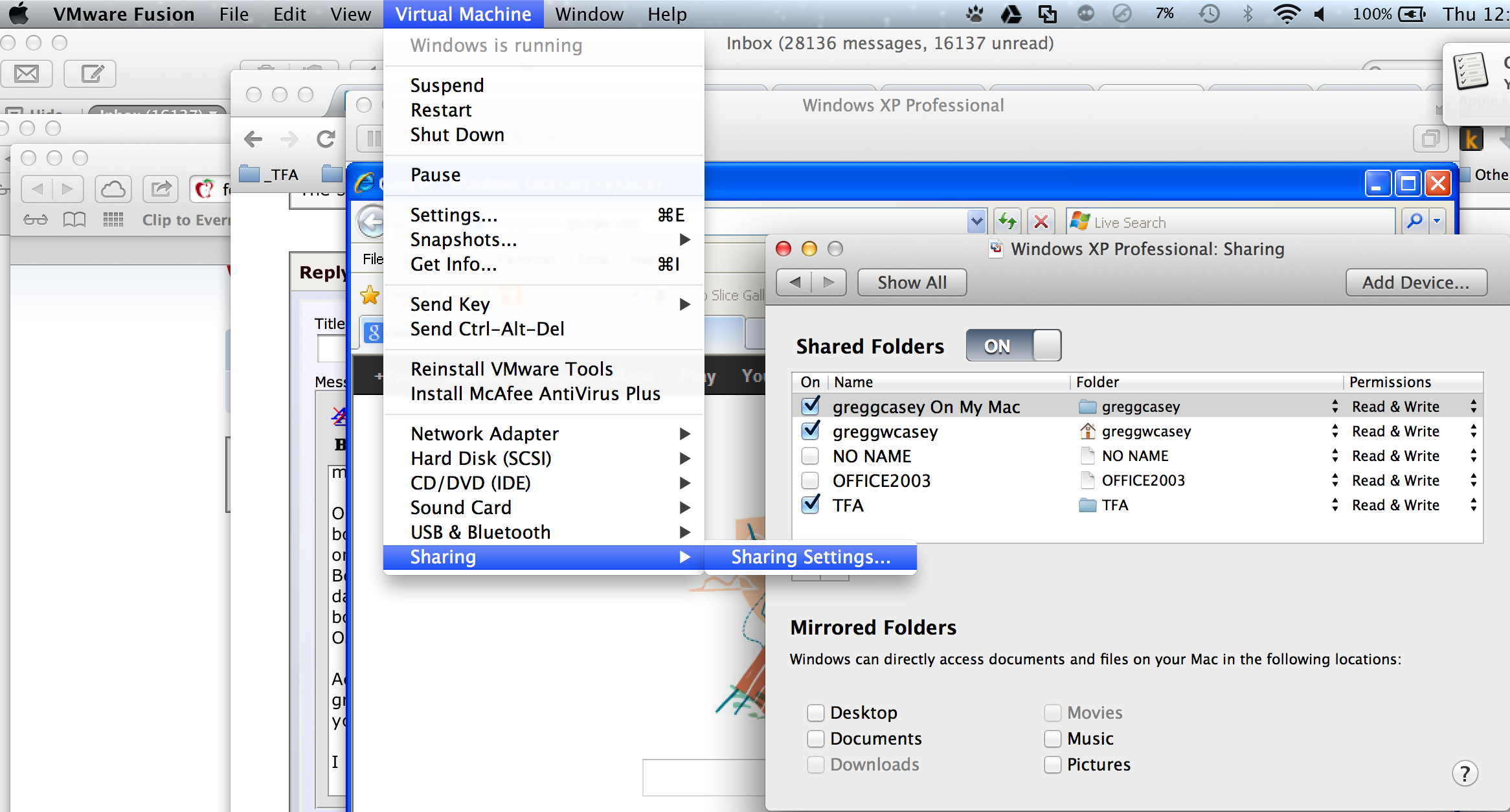Select Install McAfee AntiVirus Plus
This screenshot has width=1510, height=812.
(544, 393)
